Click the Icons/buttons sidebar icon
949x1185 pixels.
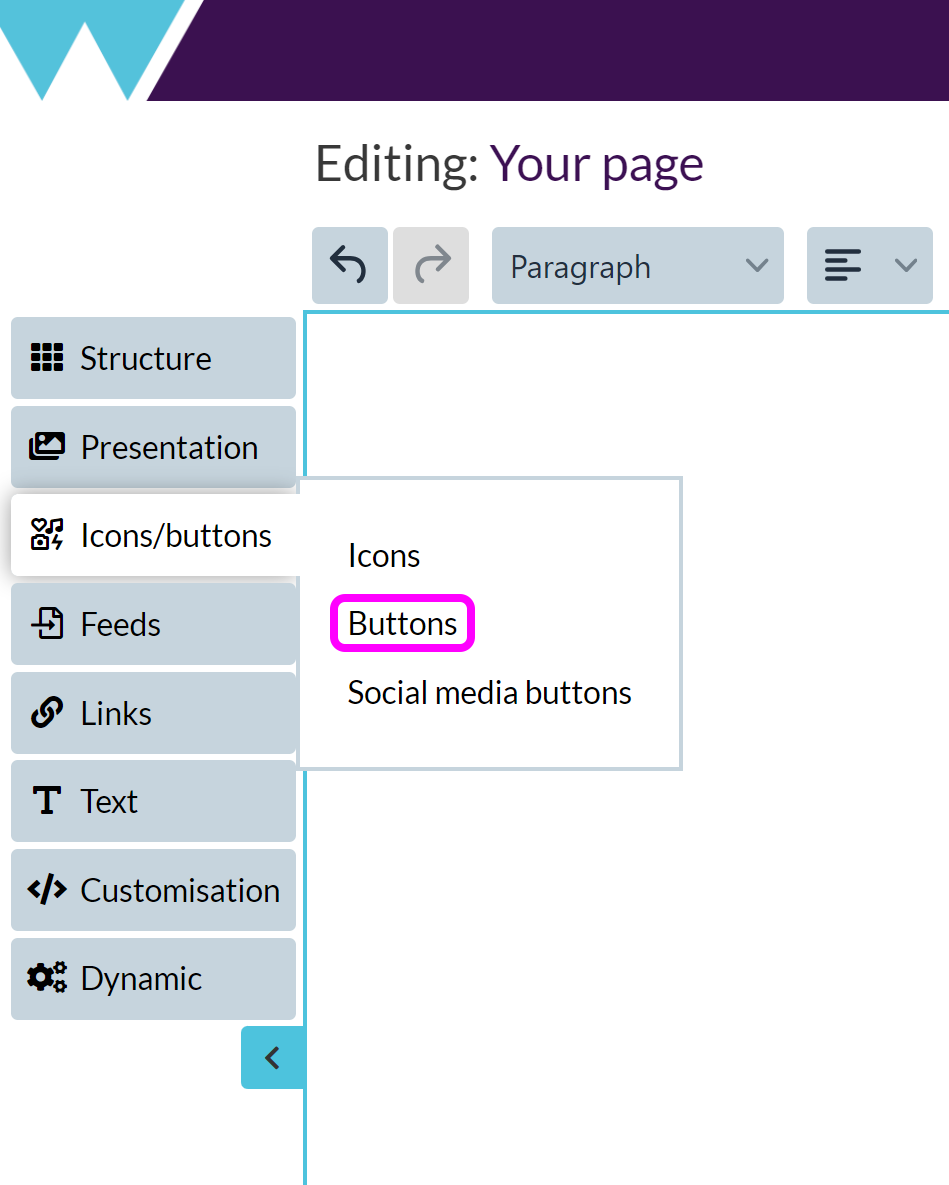click(46, 536)
